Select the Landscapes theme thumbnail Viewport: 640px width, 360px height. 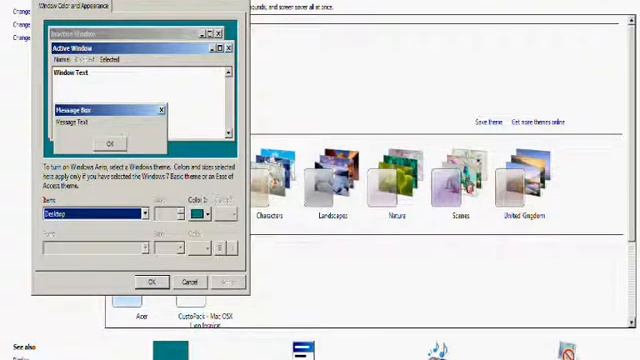click(x=332, y=178)
